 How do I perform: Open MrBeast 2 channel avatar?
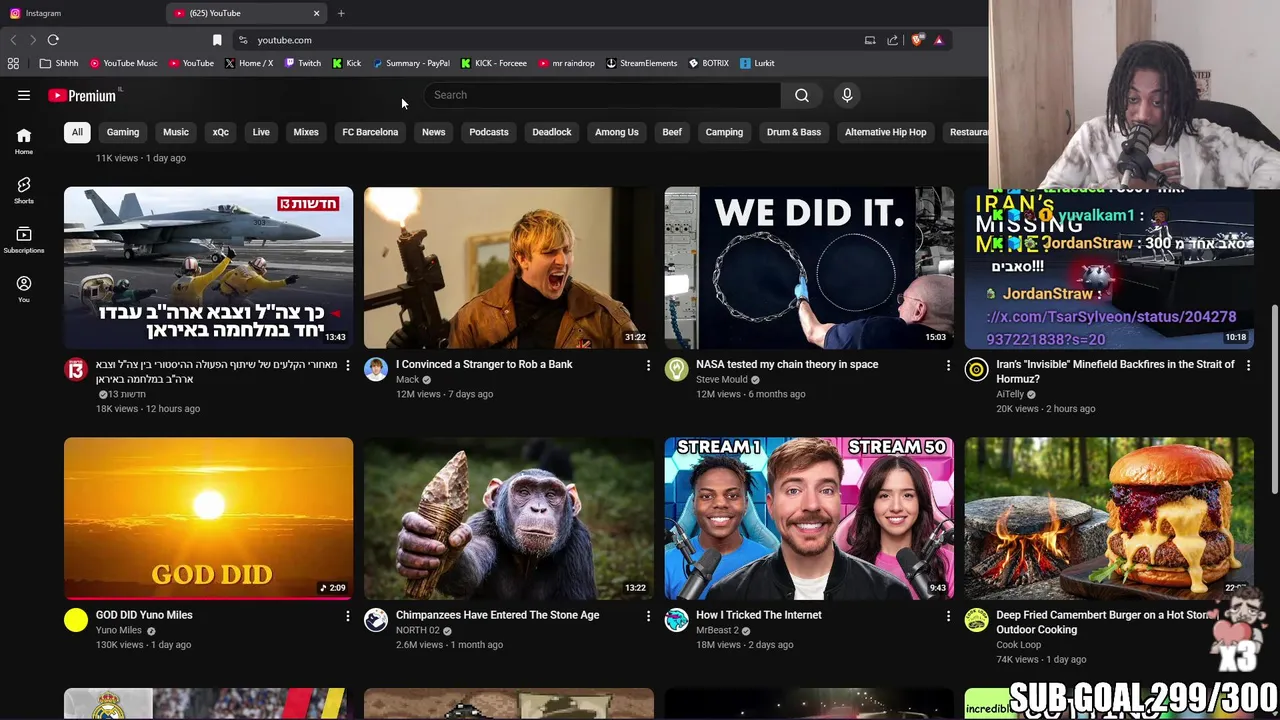click(x=677, y=620)
